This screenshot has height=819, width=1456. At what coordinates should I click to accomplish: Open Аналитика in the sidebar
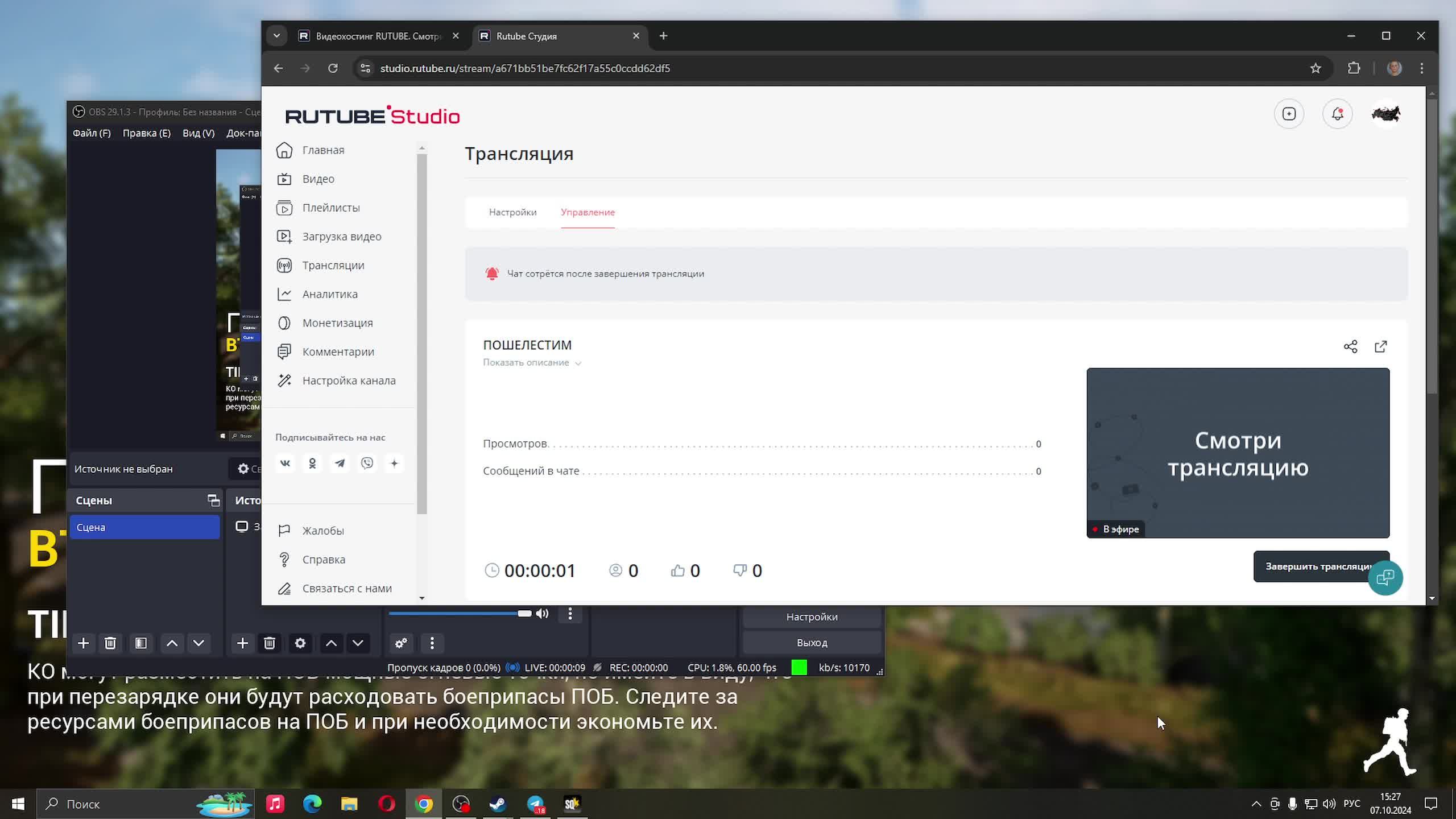[x=330, y=294]
